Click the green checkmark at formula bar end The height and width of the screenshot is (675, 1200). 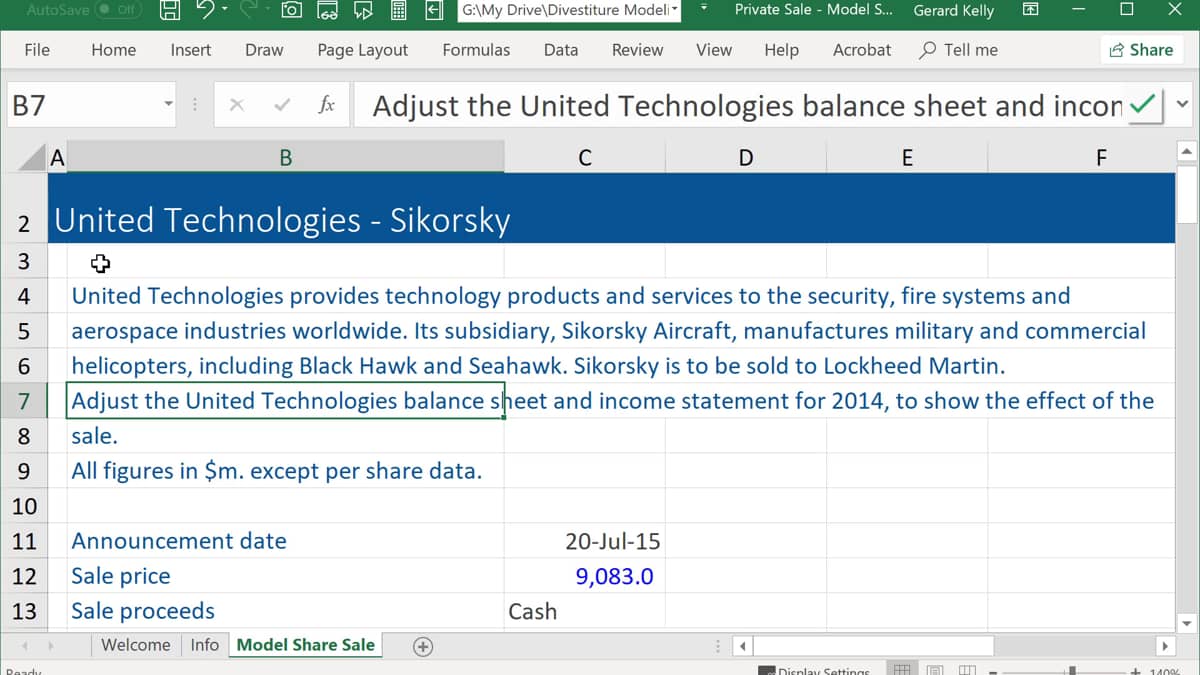[x=1144, y=104]
